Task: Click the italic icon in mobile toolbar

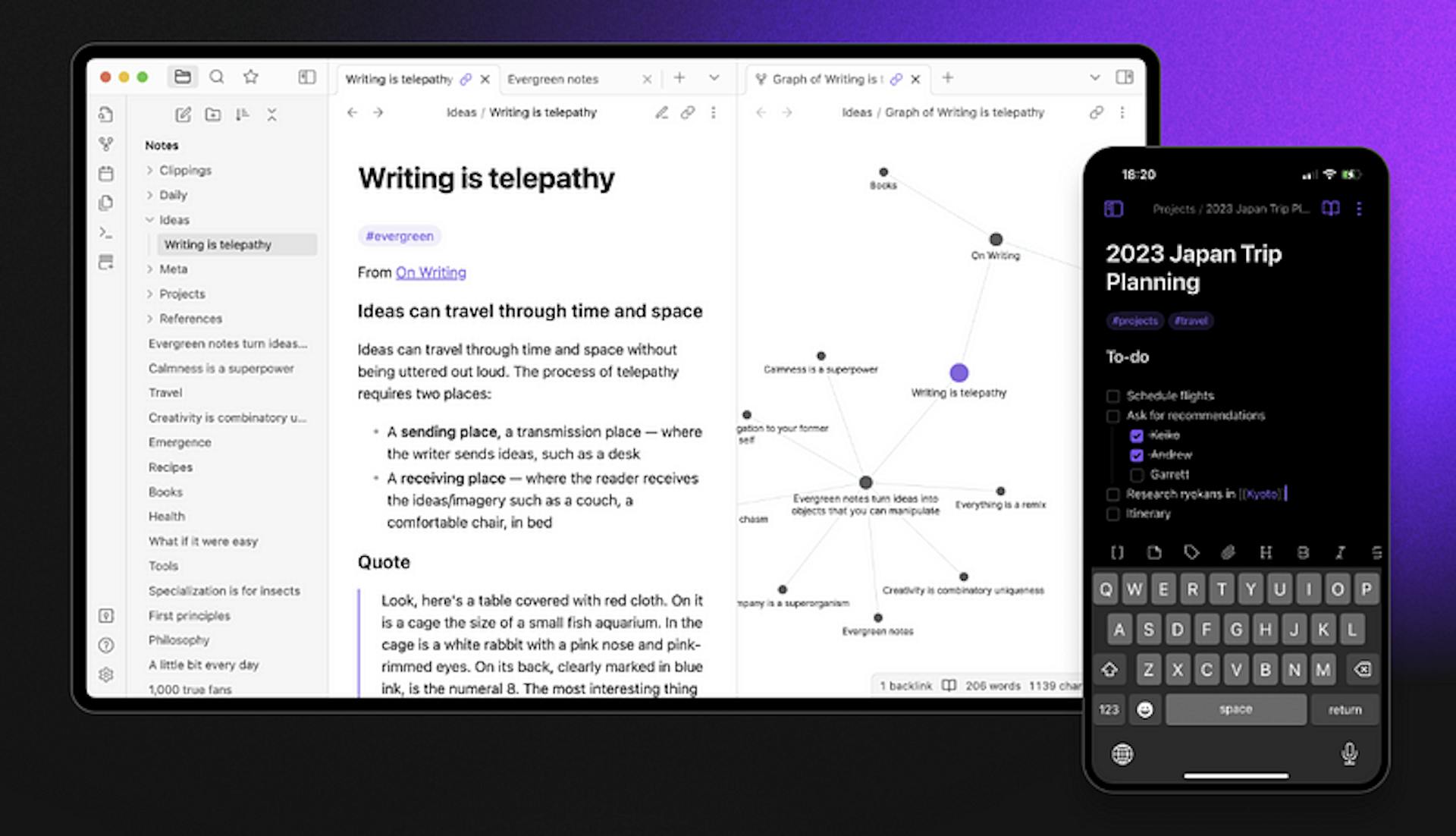Action: coord(1339,552)
